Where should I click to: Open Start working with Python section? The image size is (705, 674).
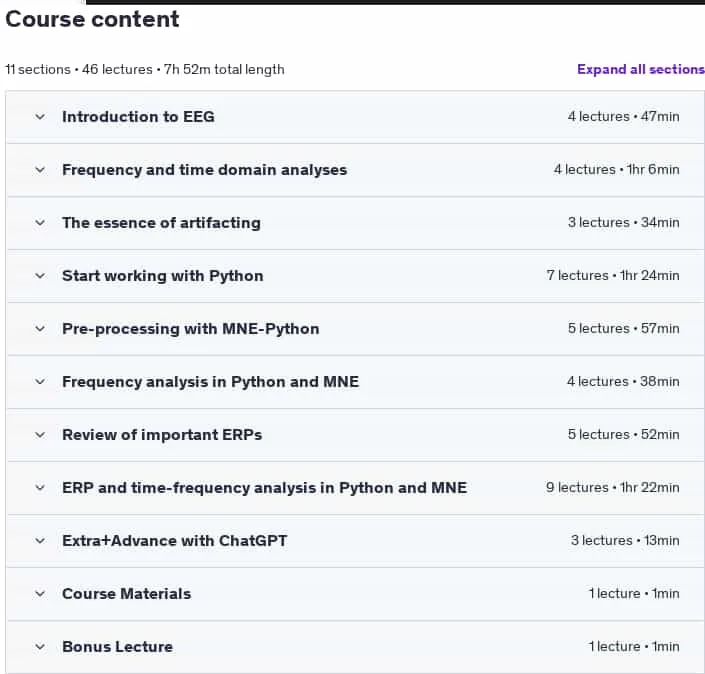pyautogui.click(x=163, y=276)
